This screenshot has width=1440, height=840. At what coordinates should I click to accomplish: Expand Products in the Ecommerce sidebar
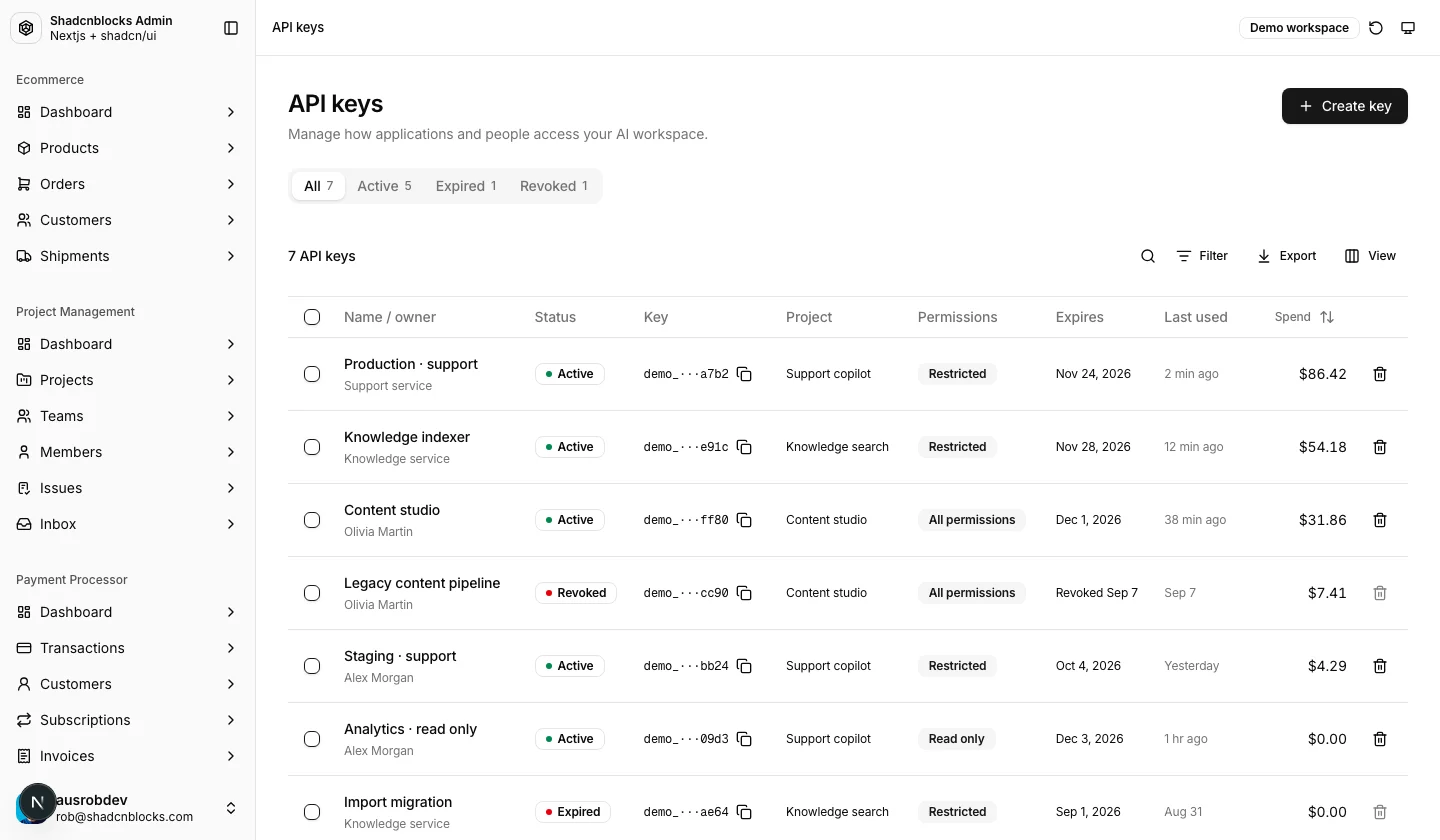pyautogui.click(x=128, y=148)
